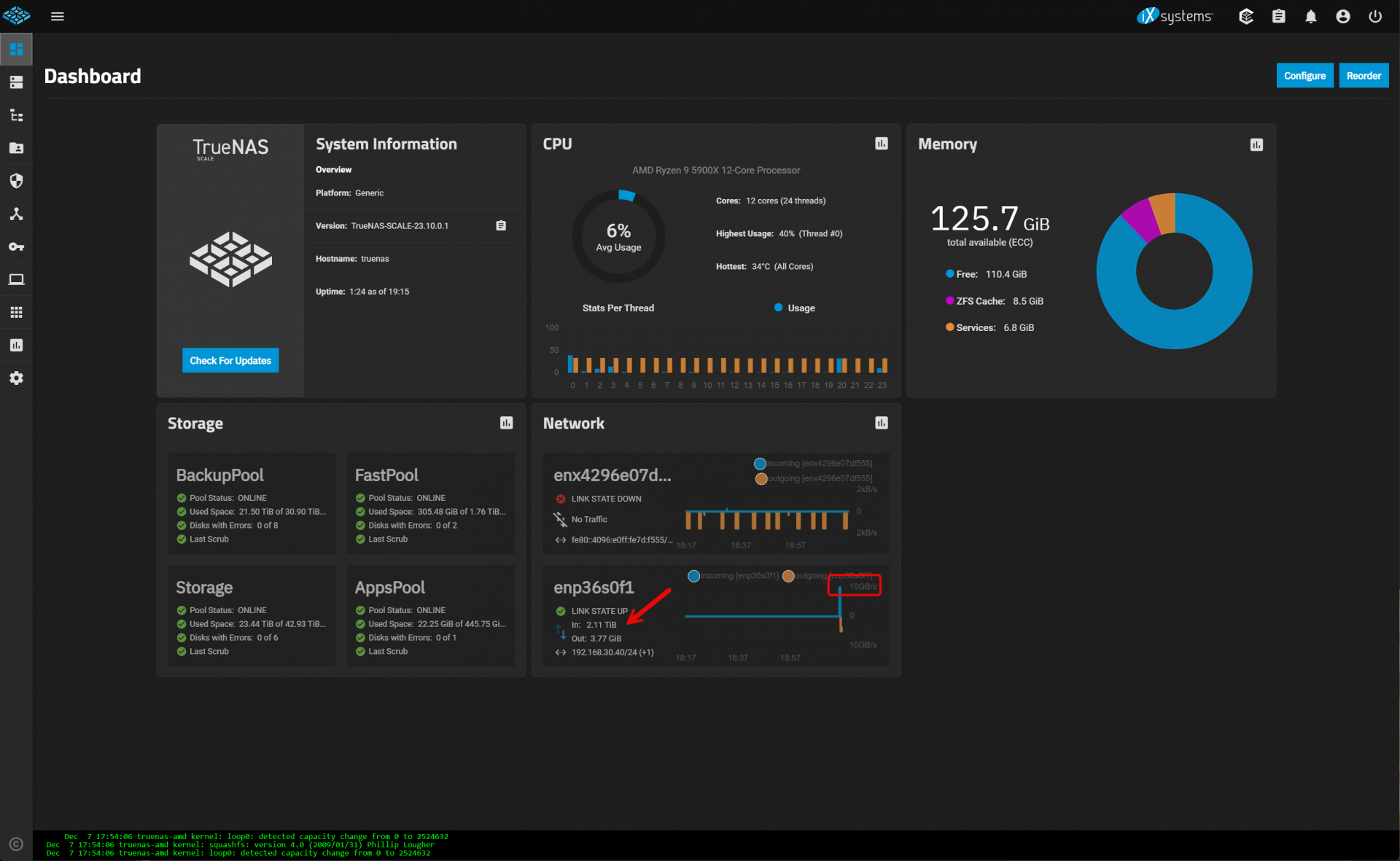Open Network reports chart icon

click(882, 423)
